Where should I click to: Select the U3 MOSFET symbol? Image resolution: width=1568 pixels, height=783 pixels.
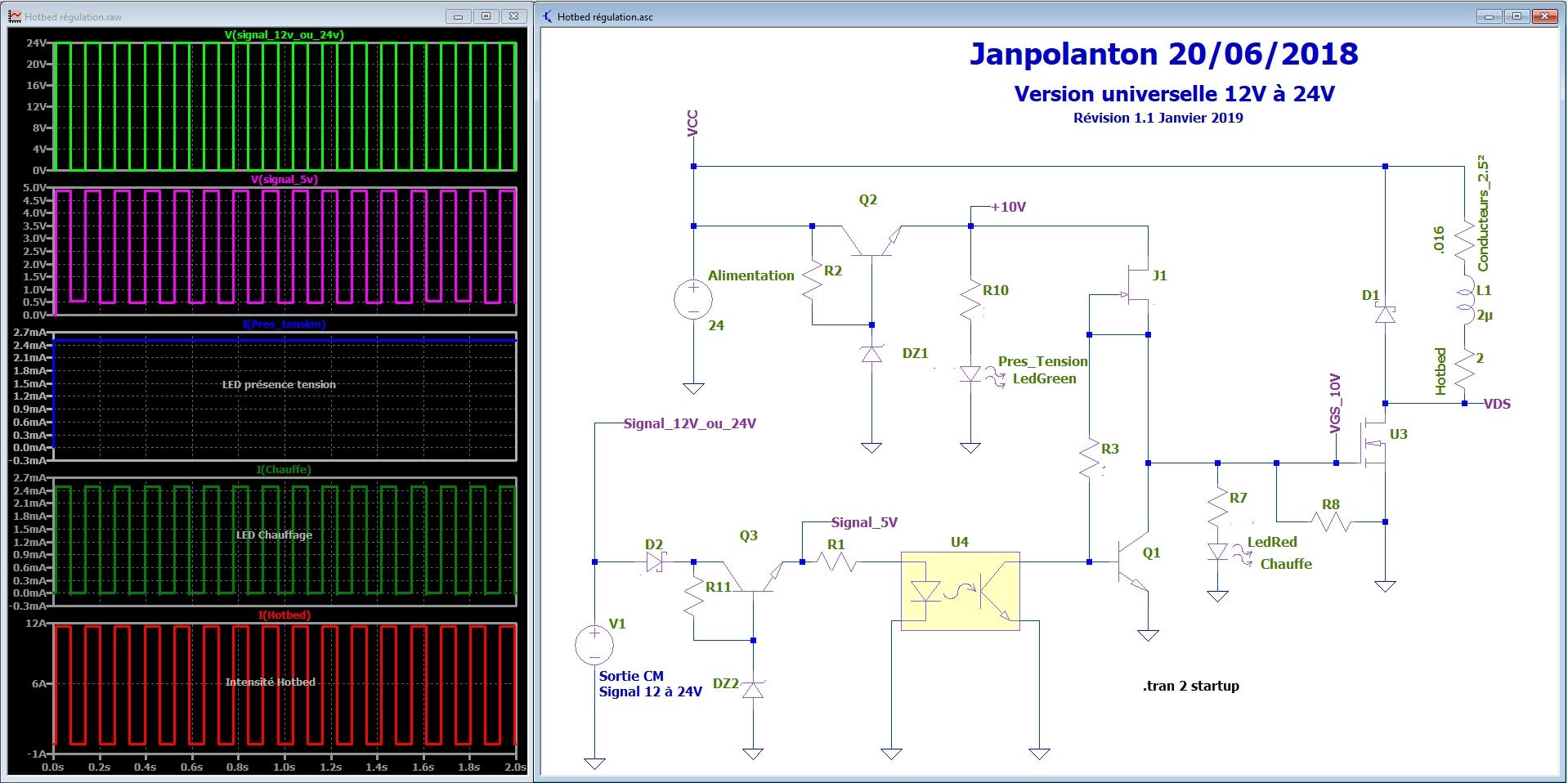point(1373,443)
